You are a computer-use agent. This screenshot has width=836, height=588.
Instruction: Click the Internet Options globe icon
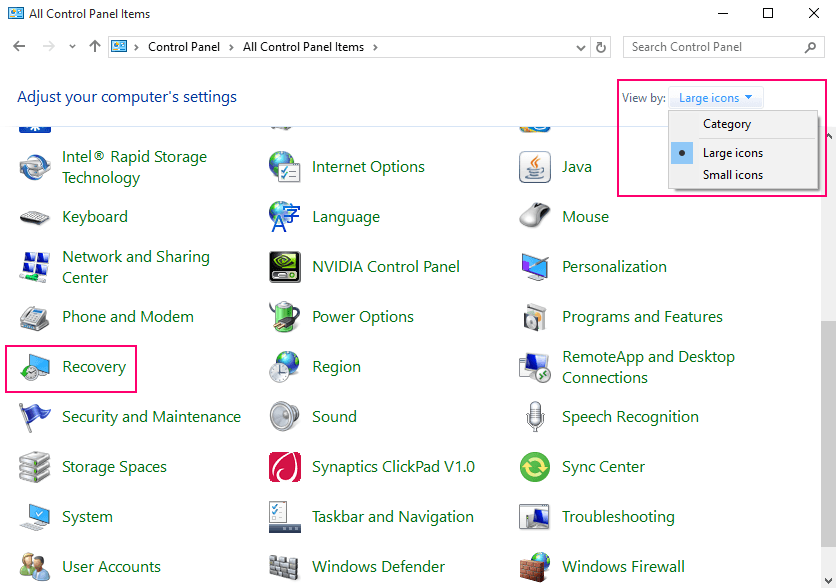pos(284,167)
